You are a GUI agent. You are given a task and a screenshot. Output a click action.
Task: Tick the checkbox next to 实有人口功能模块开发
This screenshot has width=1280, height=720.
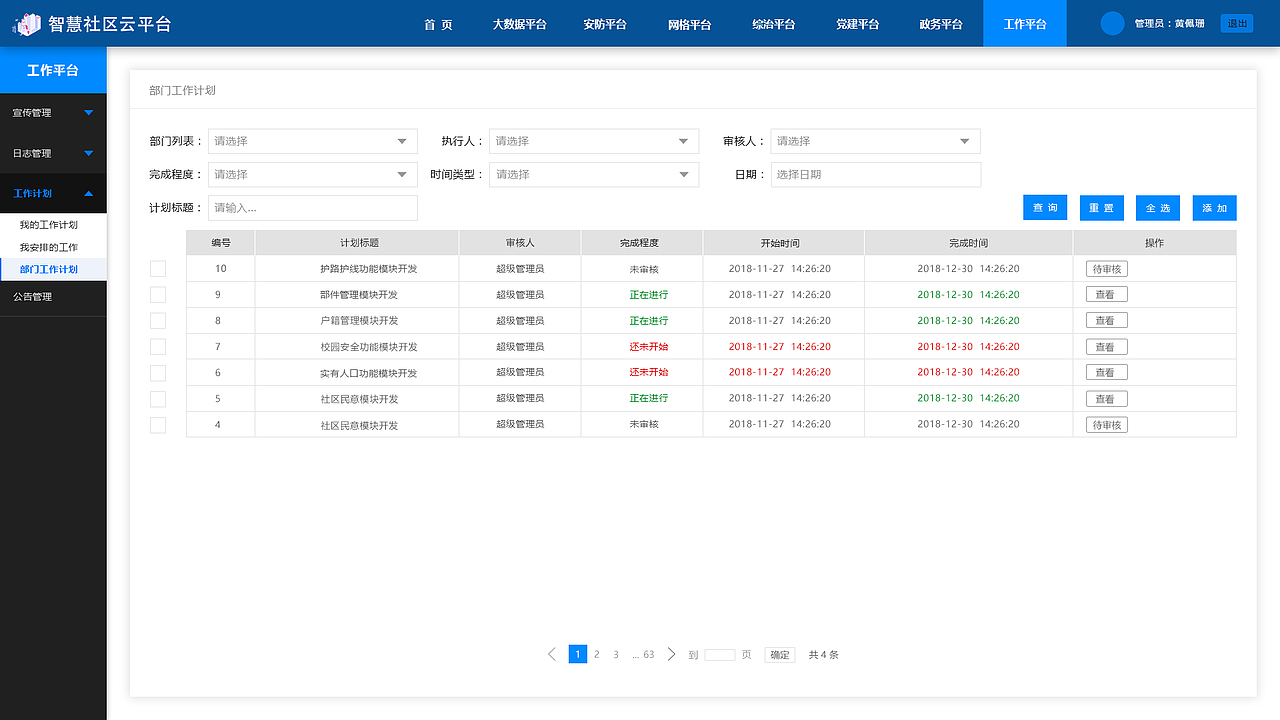157,371
